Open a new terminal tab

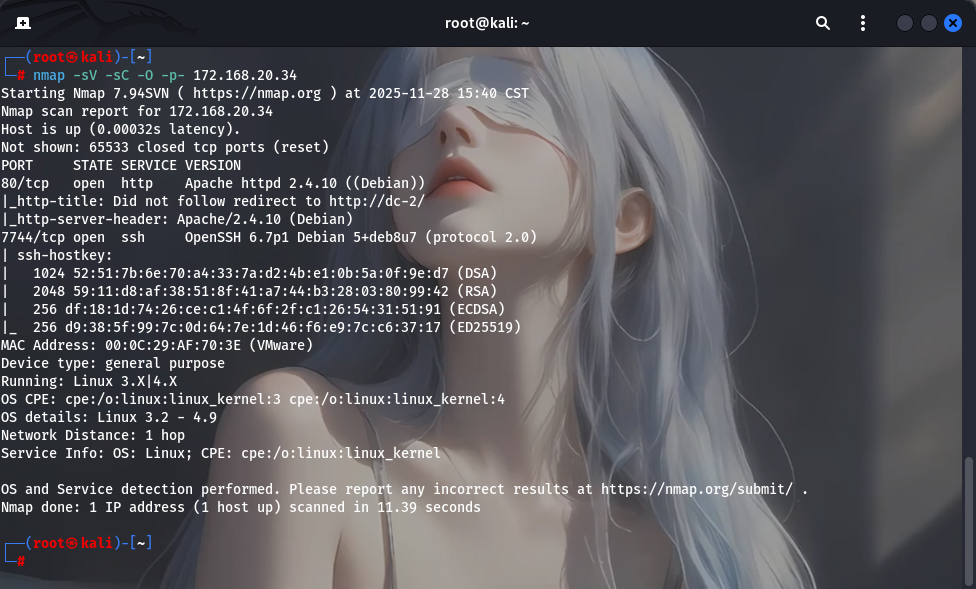click(x=23, y=23)
